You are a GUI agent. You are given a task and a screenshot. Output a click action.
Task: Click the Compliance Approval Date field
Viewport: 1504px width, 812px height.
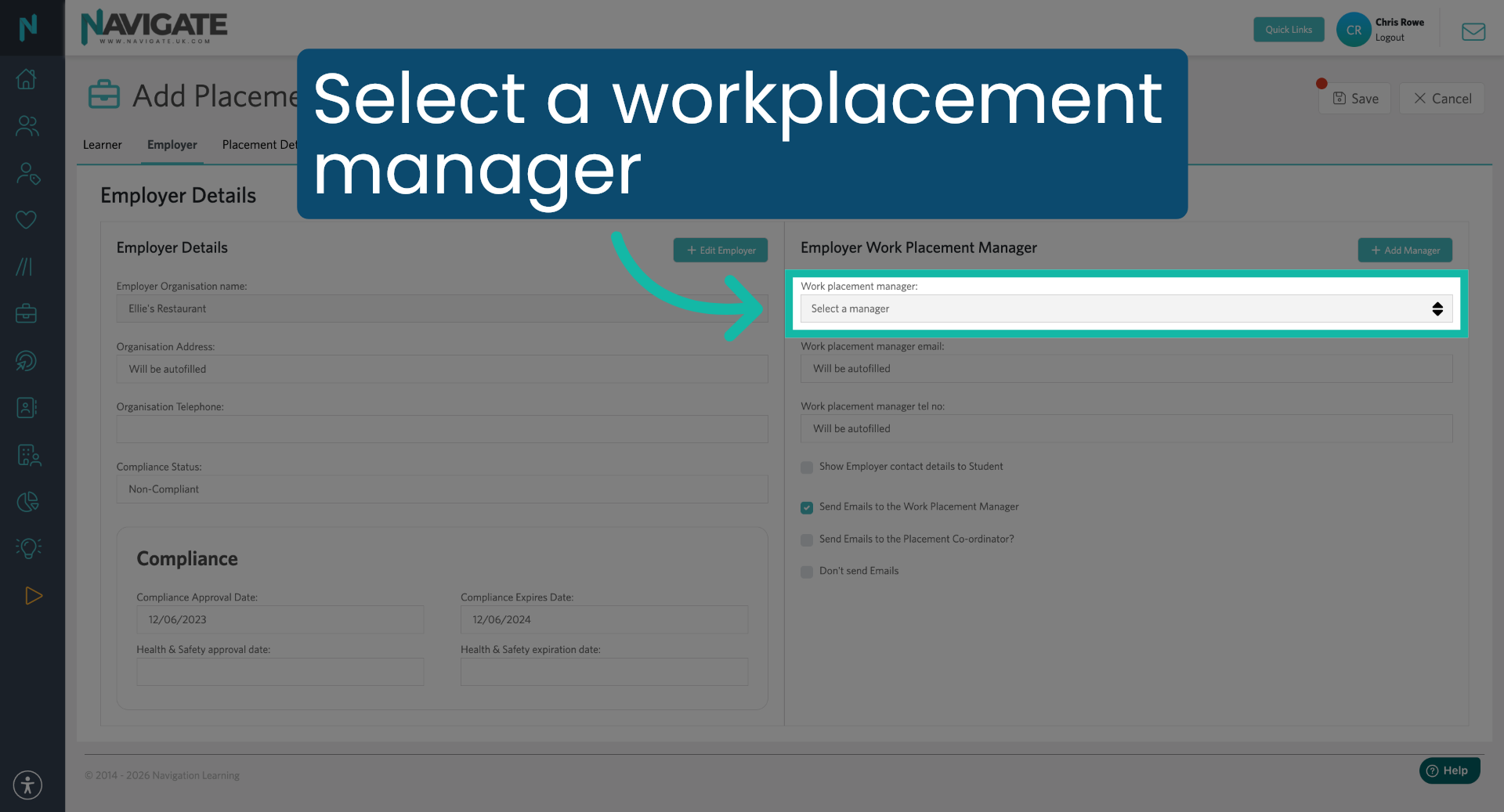tap(280, 619)
